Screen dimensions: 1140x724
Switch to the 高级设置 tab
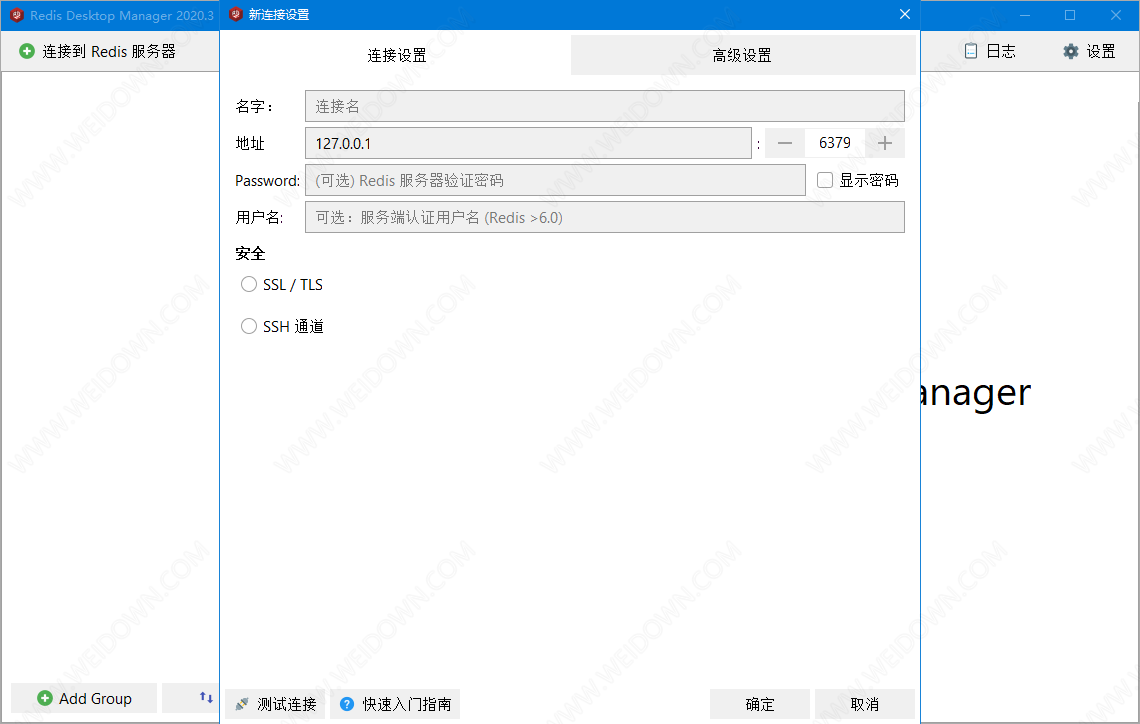[x=742, y=55]
